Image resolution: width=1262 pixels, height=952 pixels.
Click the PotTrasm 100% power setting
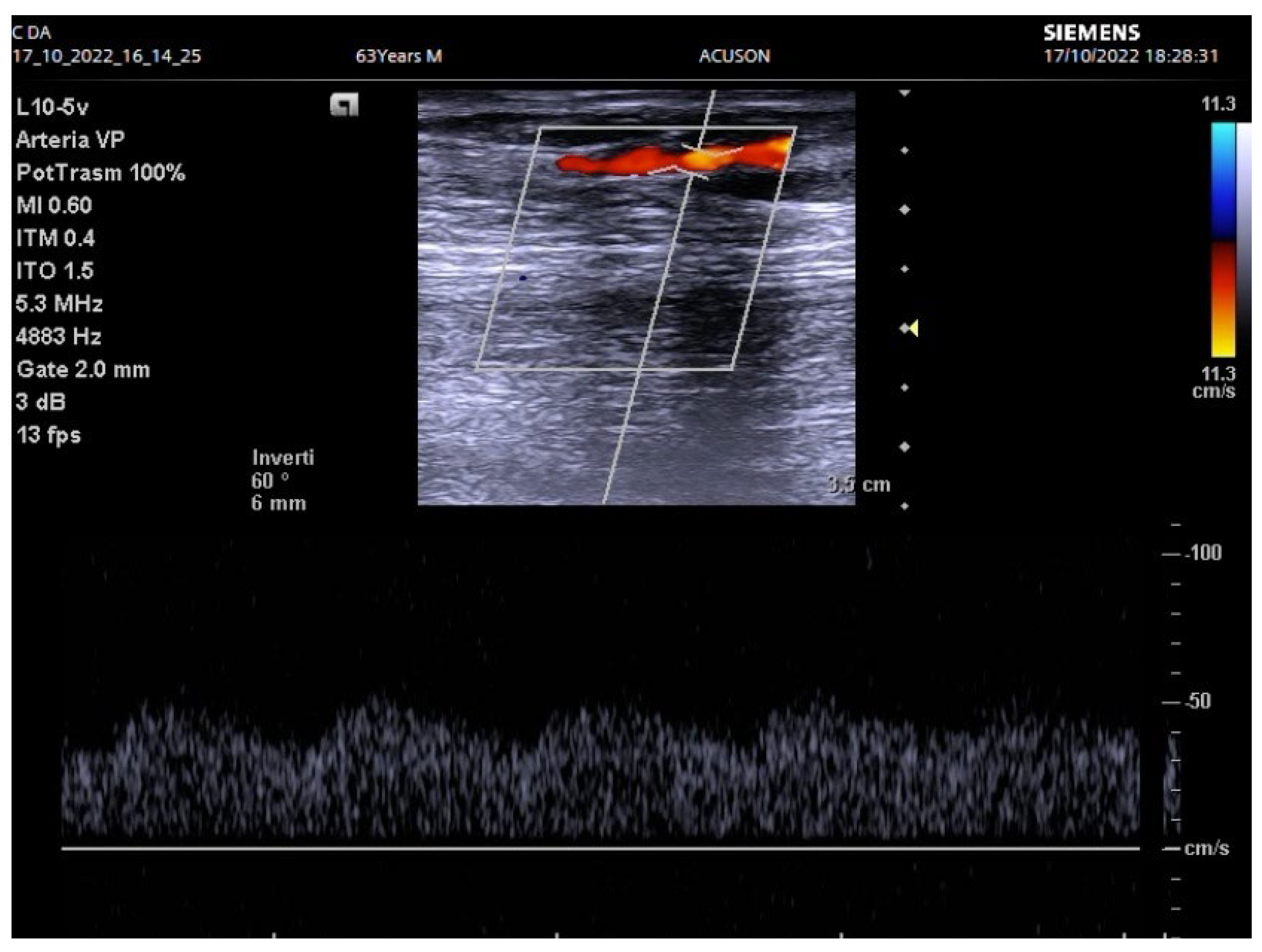click(100, 172)
